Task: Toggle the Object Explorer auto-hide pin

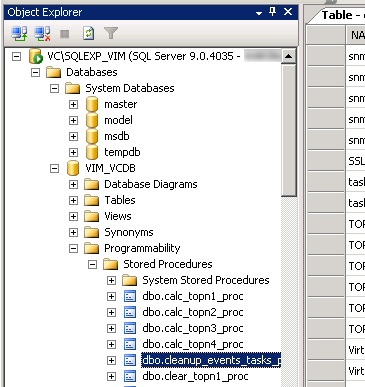Action: 273,12
